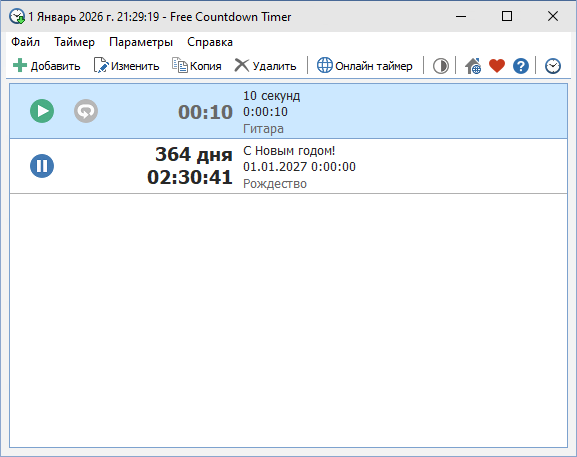Click the gray restart loop button

click(x=86, y=111)
